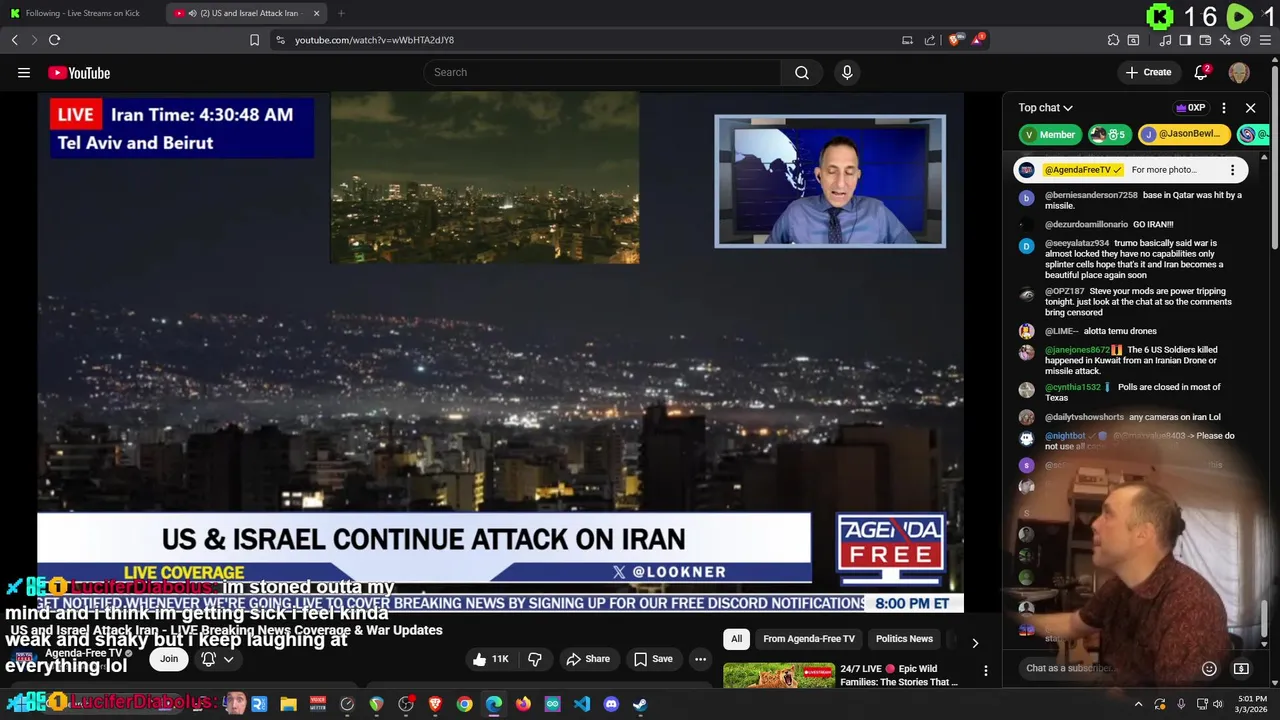1280x720 pixels.
Task: Click the green Member chip
Action: (1050, 134)
